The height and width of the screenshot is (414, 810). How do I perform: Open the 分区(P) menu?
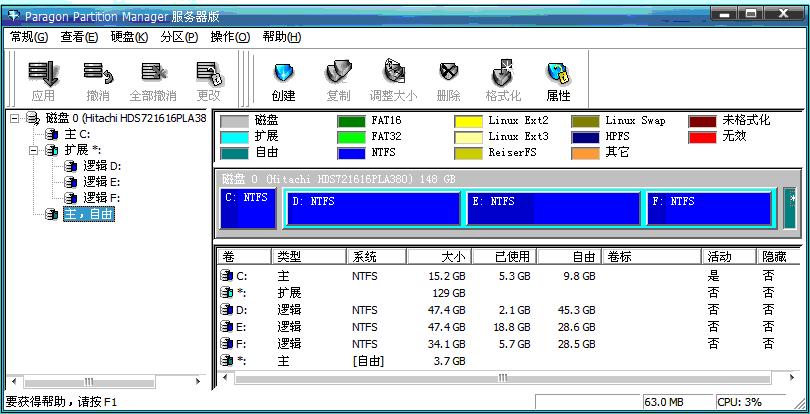(x=179, y=37)
